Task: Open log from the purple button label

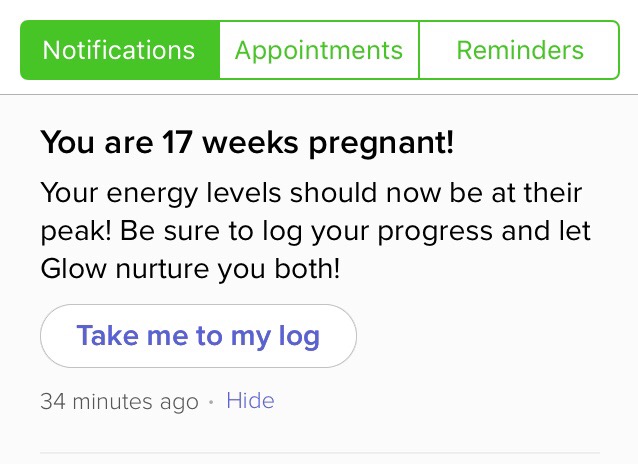Action: (198, 337)
